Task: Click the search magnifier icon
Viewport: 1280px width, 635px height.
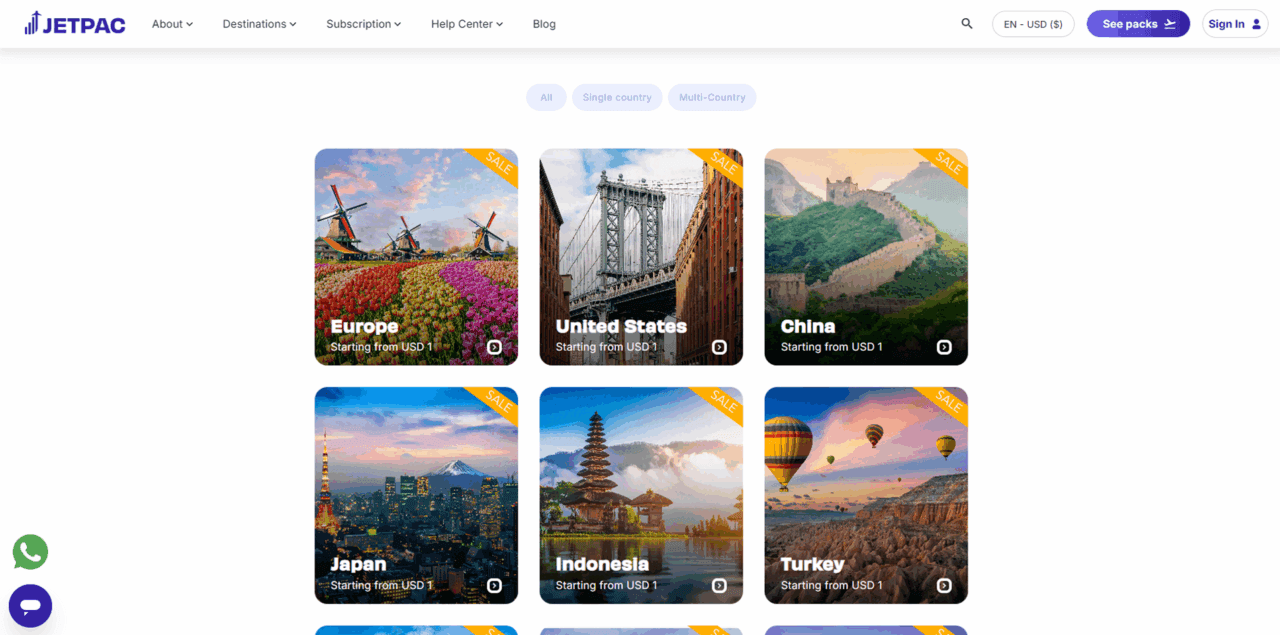Action: pyautogui.click(x=966, y=24)
